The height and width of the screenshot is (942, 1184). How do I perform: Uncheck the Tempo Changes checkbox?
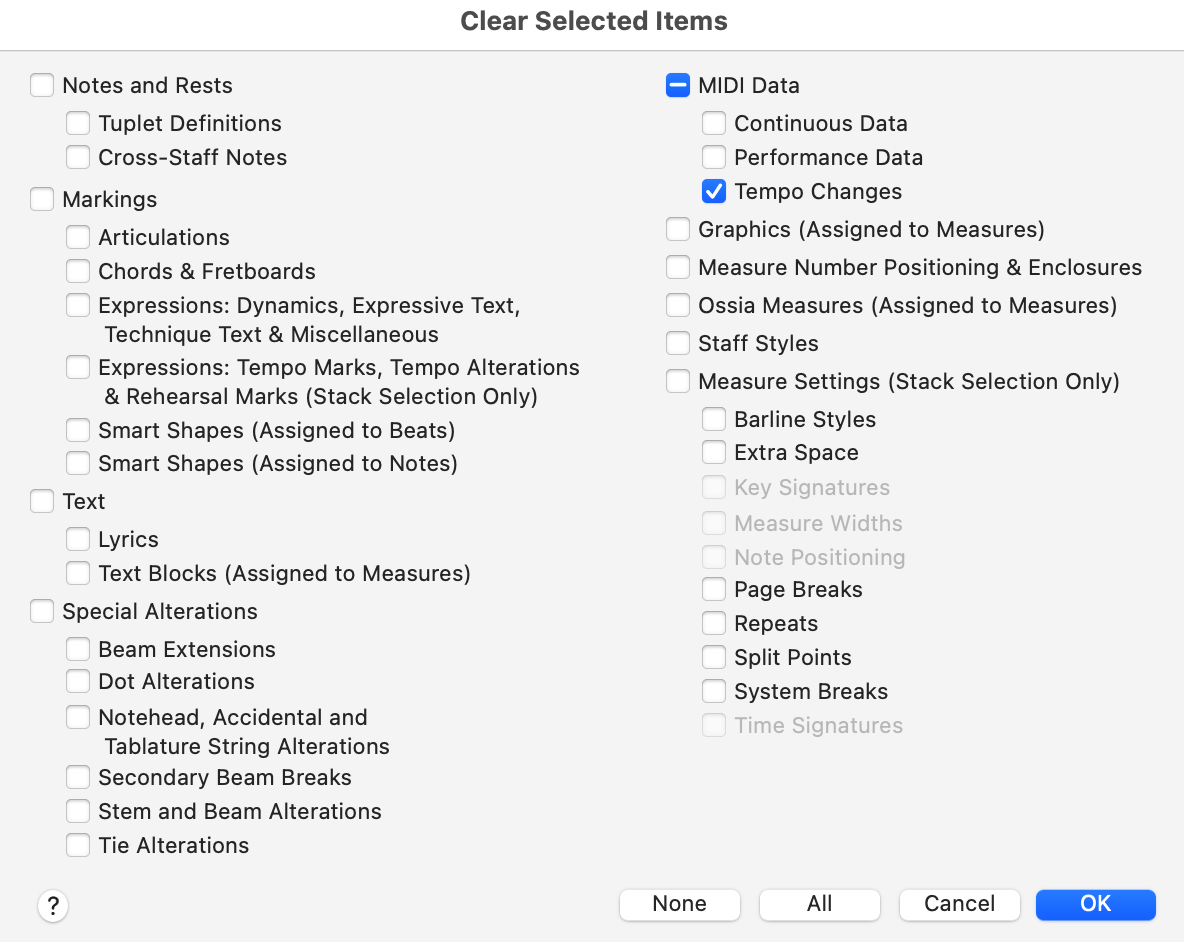714,191
